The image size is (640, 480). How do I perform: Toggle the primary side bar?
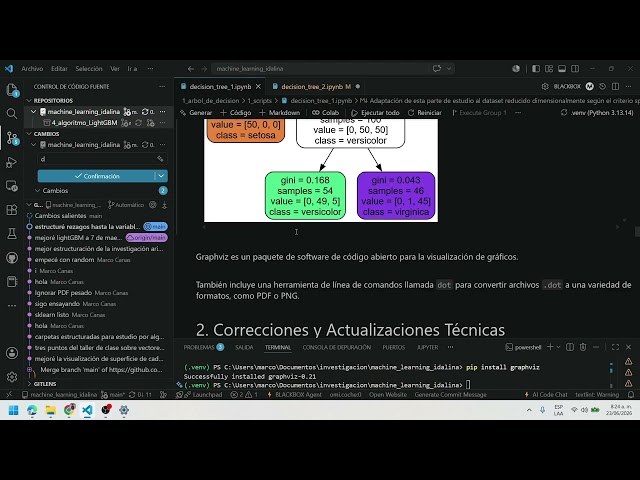pyautogui.click(x=536, y=69)
